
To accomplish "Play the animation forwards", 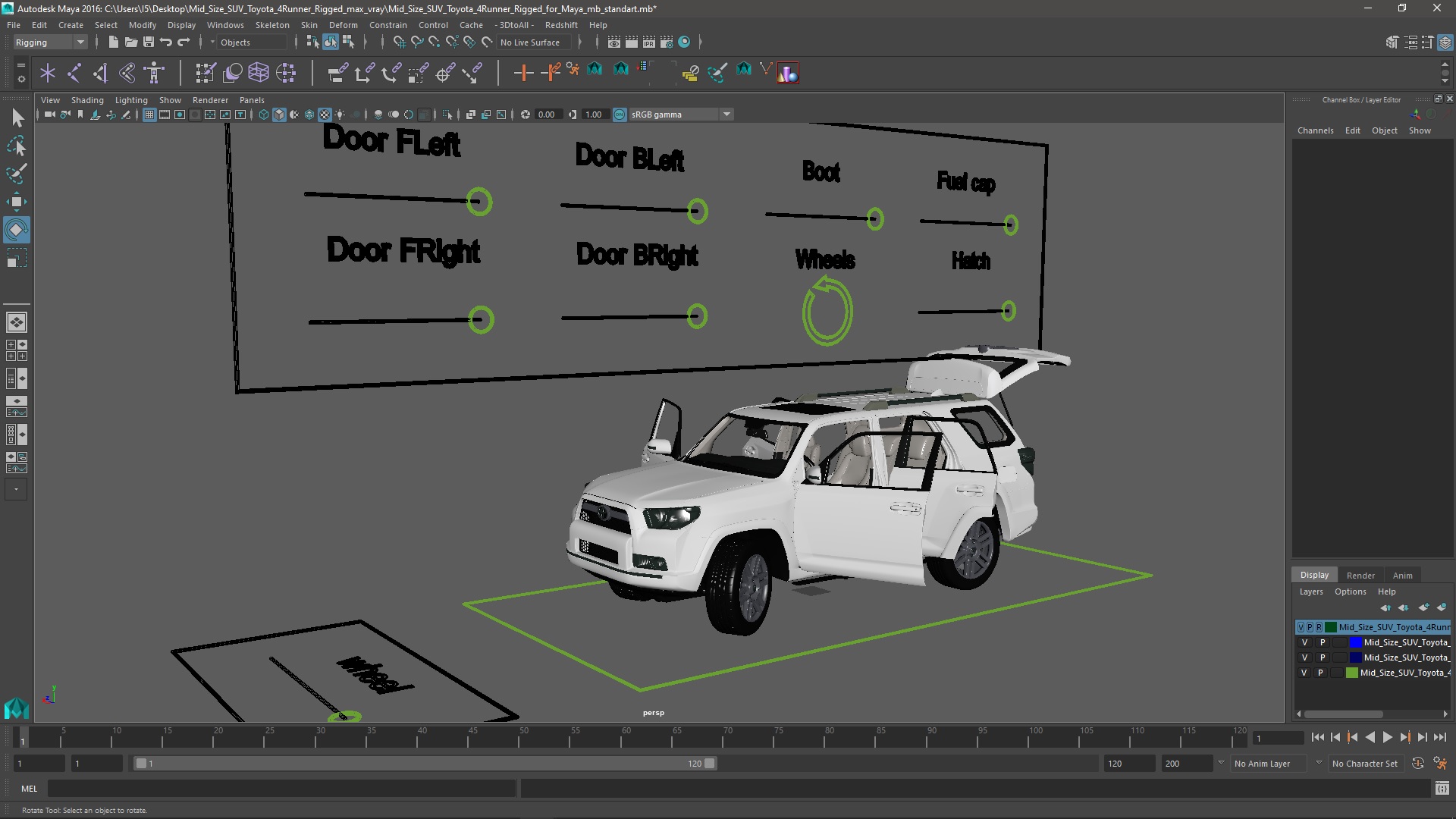I will pyautogui.click(x=1387, y=737).
